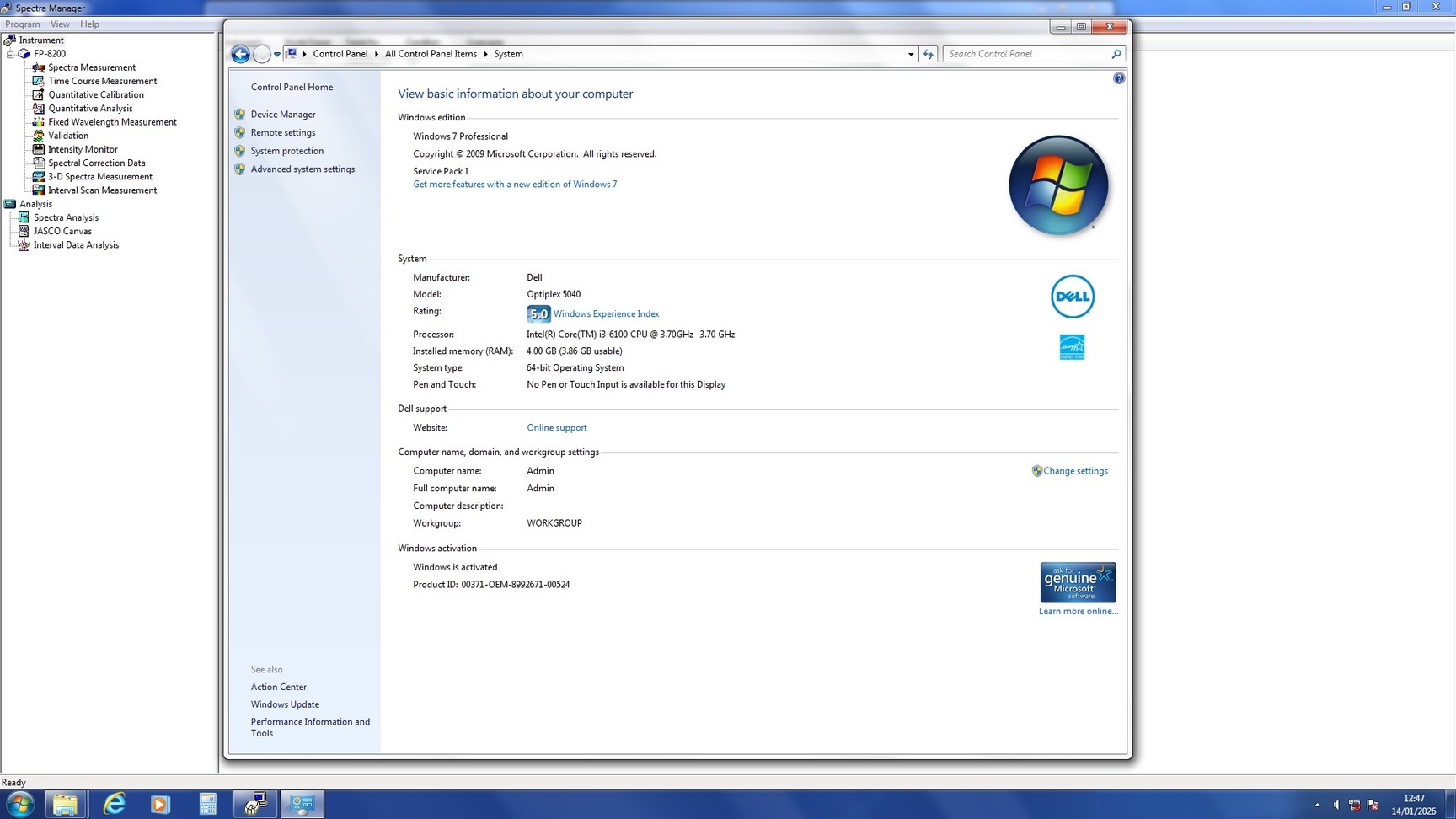
Task: Click the Quantitative Calibration icon
Action: (38, 94)
